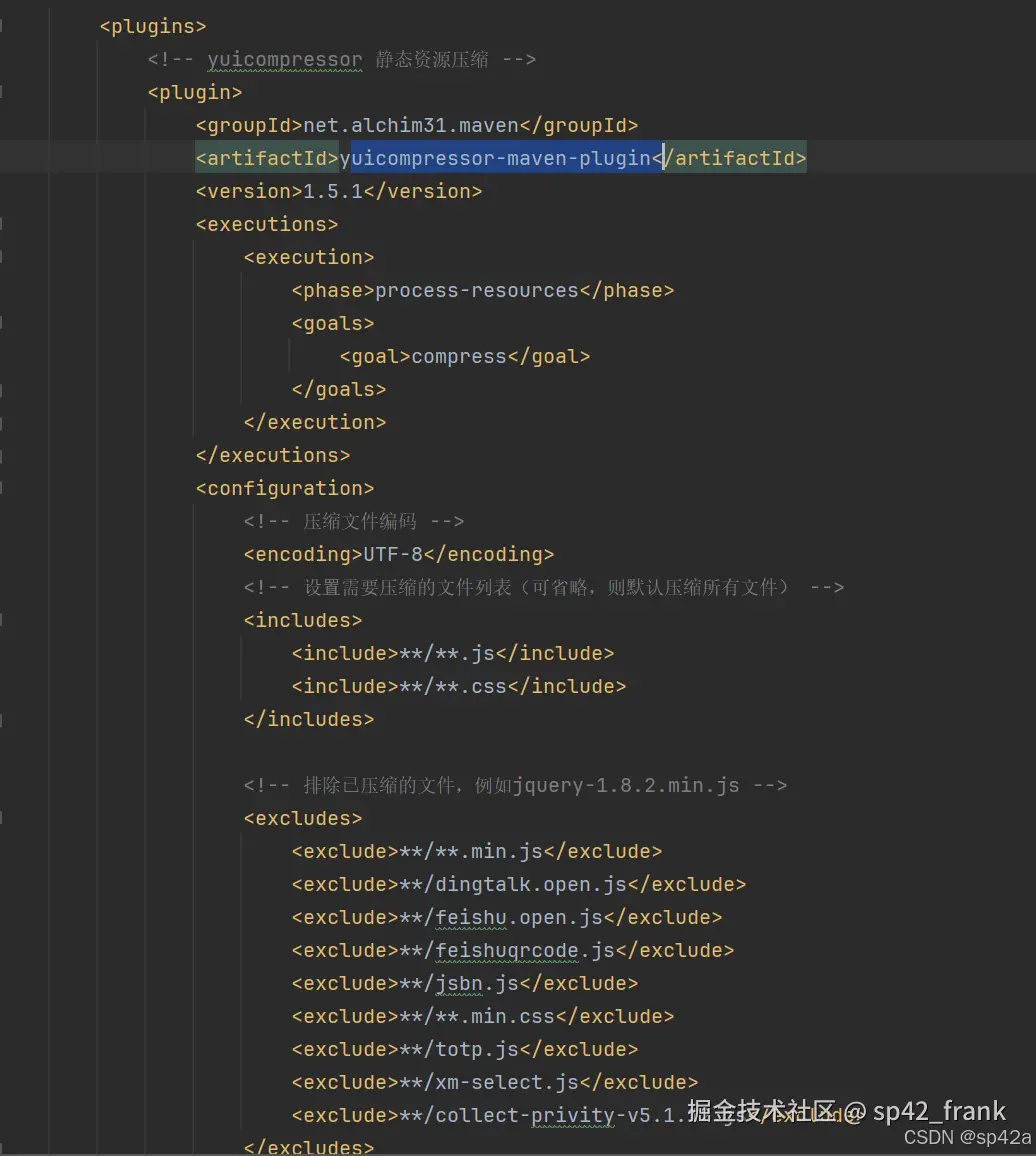1036x1156 pixels.
Task: Click the groupId value net.alchim31.maven
Action: pyautogui.click(x=411, y=125)
